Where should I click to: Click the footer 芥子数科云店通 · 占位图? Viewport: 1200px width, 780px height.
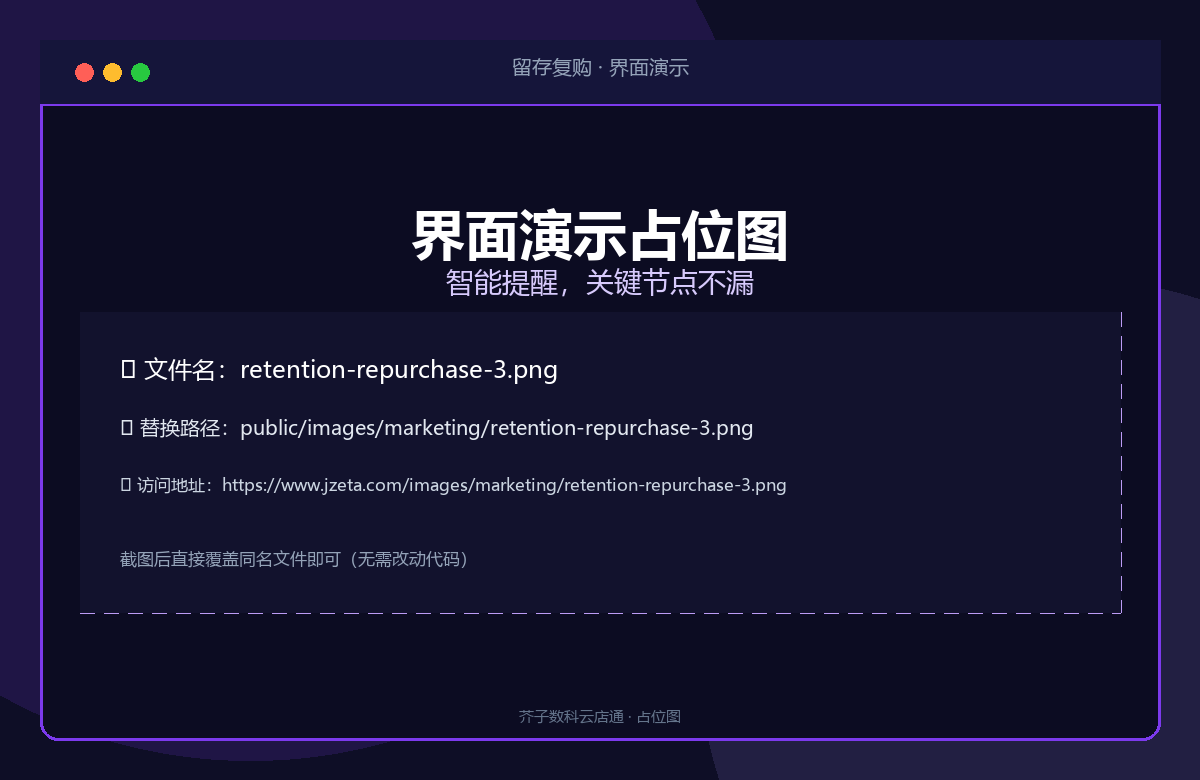click(600, 717)
